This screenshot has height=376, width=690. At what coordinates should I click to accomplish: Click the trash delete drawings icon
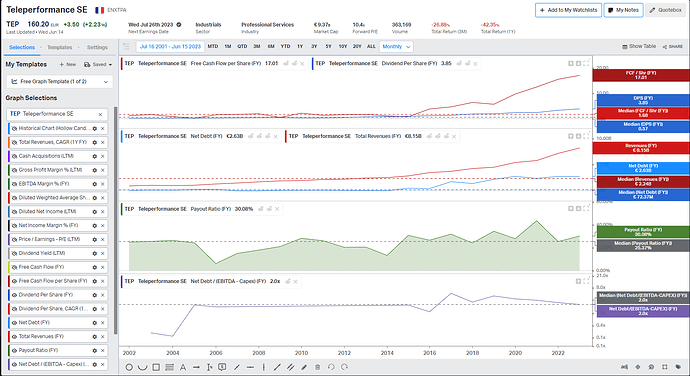pyautogui.click(x=317, y=367)
